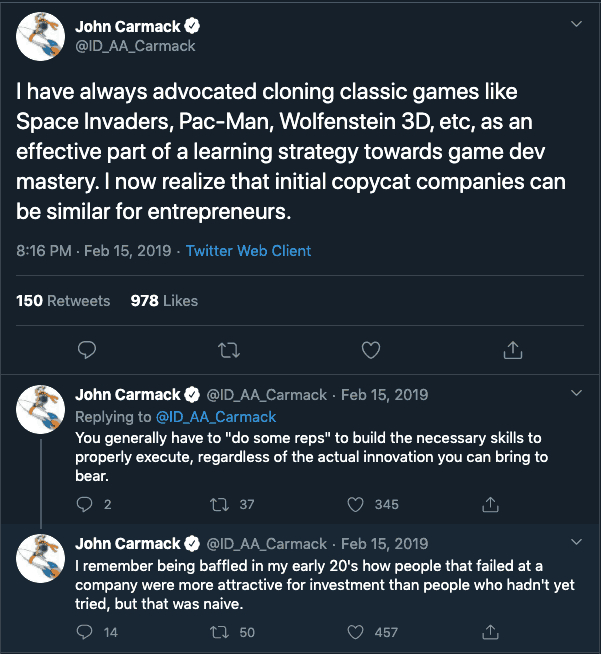Open the @ID_AA_Carmack link after "Replying to"
Screen dimensions: 601x654
coord(215,416)
